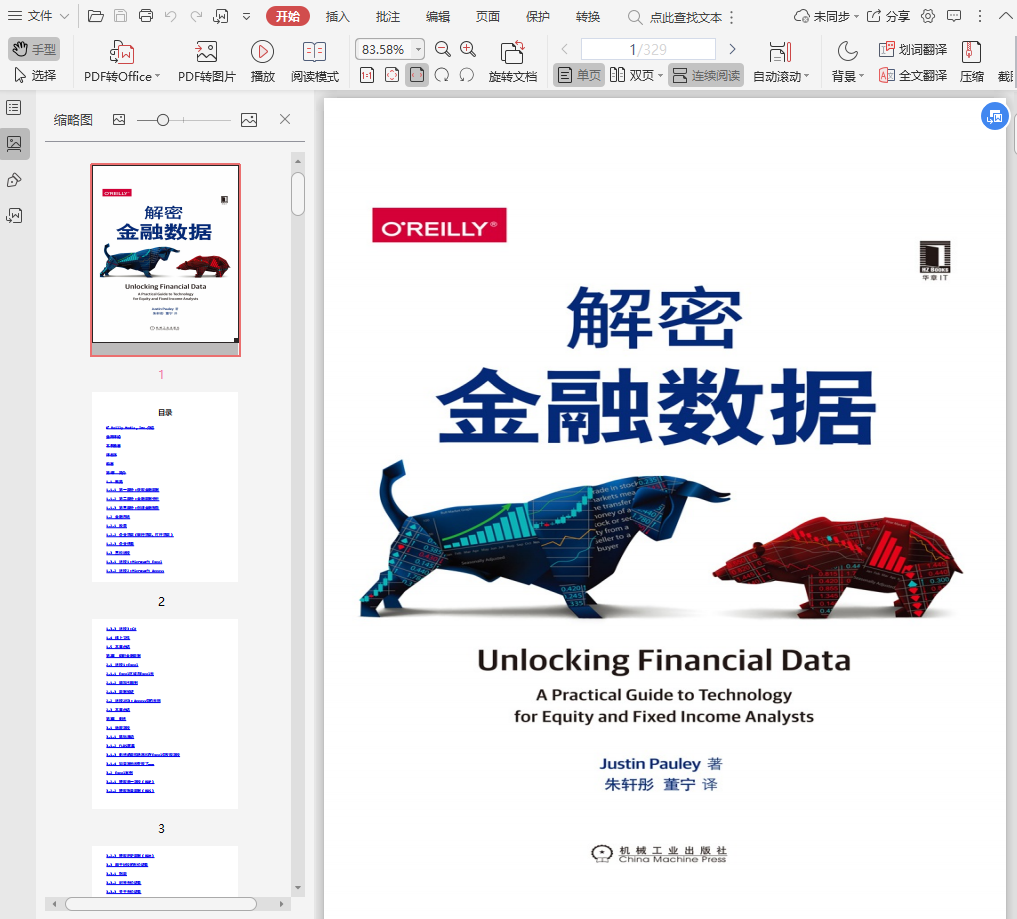
Task: Click the fit page icon
Action: click(x=392, y=75)
